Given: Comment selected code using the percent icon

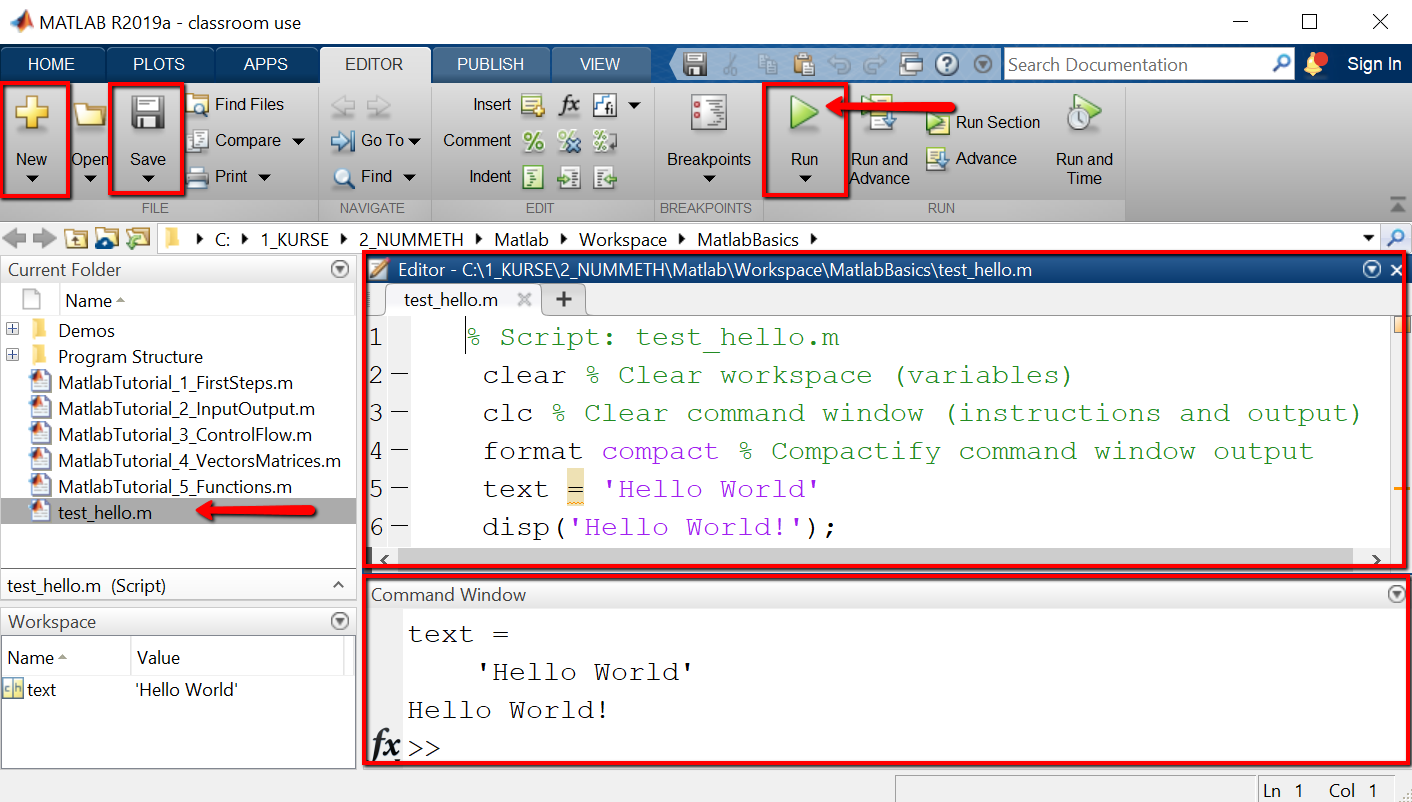Looking at the screenshot, I should click(533, 141).
